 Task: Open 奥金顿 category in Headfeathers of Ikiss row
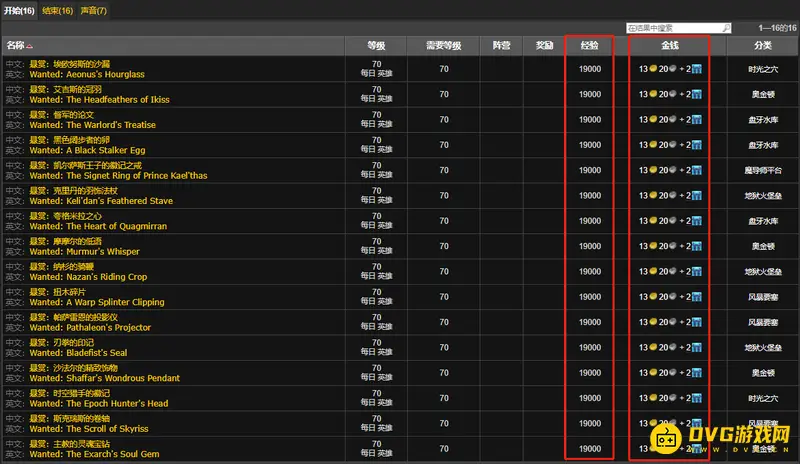click(x=763, y=94)
